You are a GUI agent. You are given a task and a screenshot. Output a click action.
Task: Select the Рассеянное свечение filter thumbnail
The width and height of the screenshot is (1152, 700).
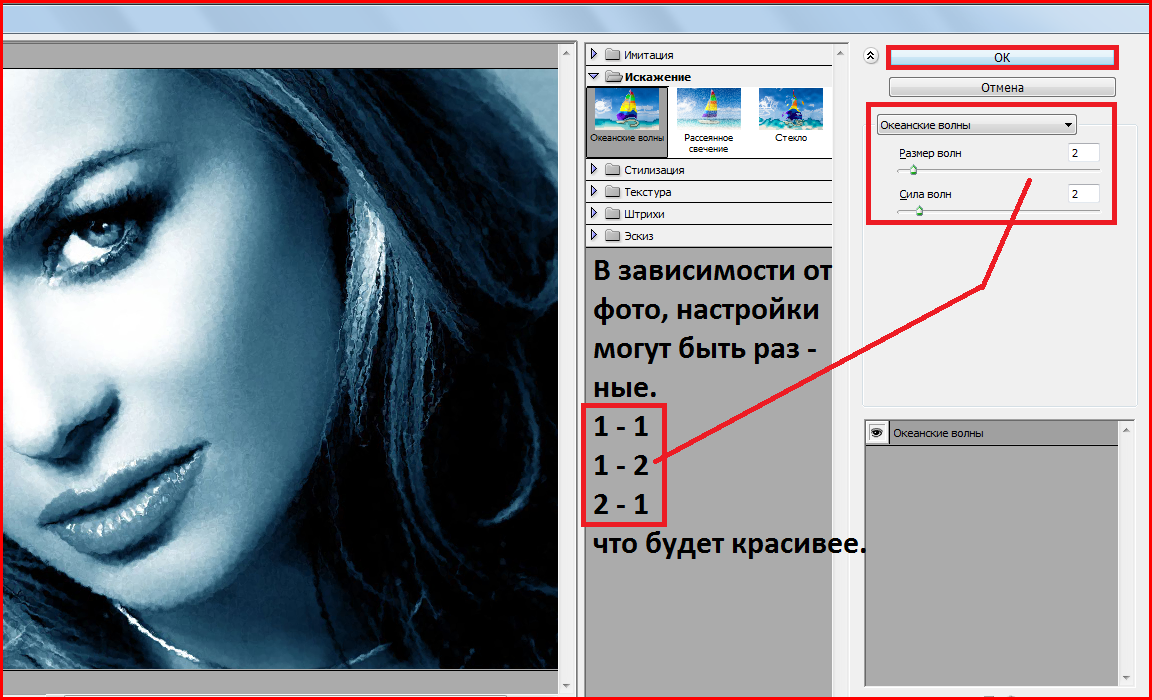708,121
